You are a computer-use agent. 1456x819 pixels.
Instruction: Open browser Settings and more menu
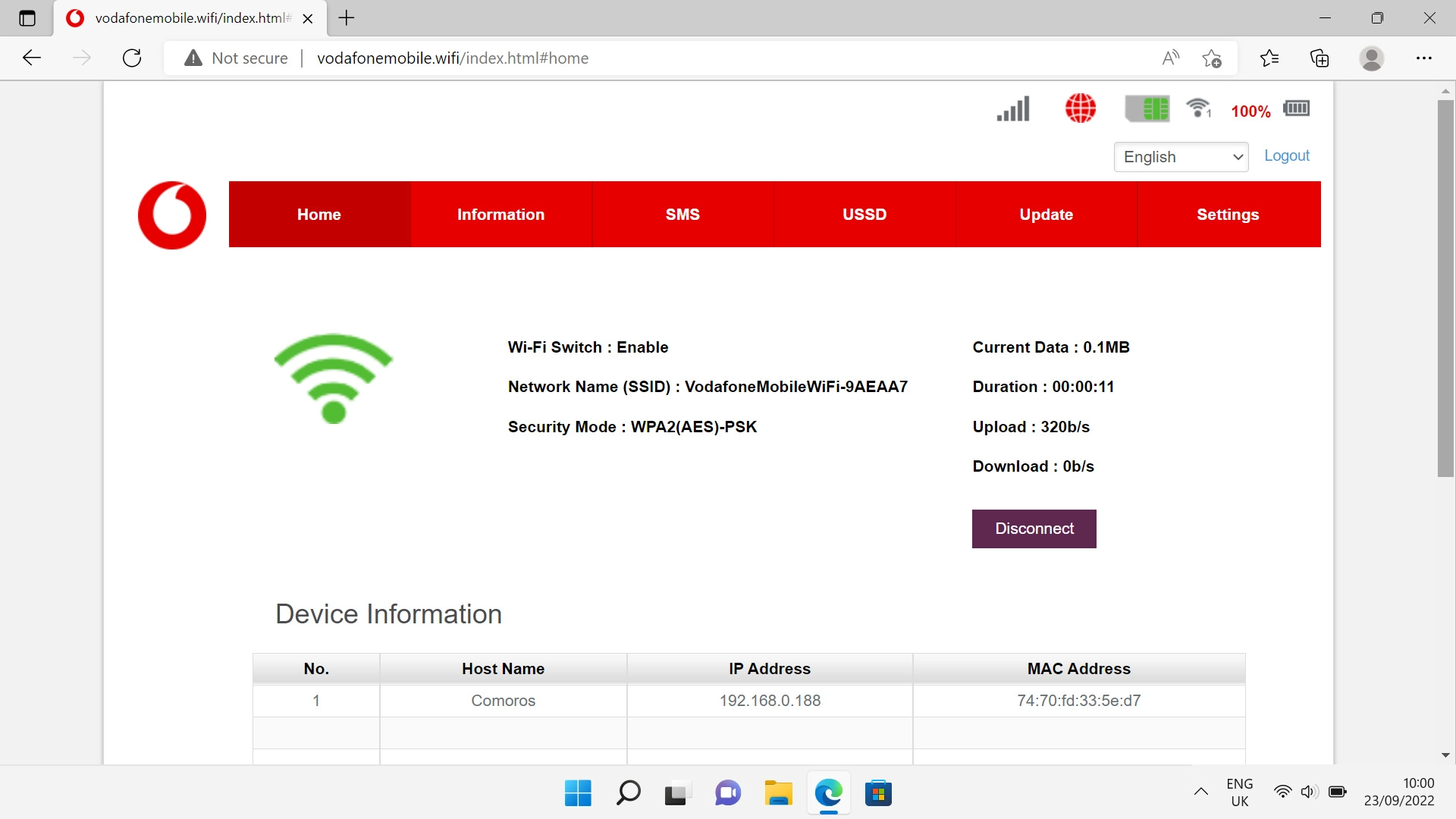click(x=1423, y=58)
